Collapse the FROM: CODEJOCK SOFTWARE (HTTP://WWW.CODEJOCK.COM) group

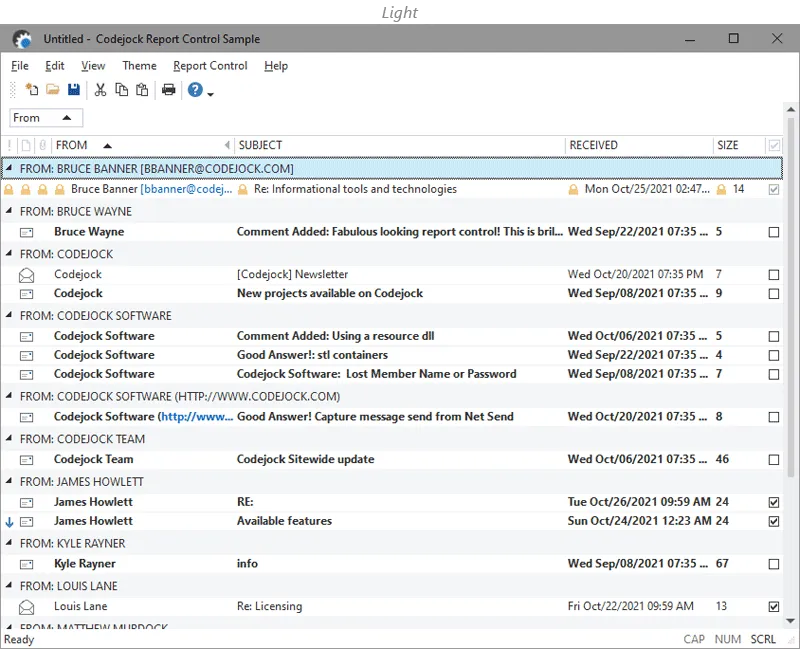(x=9, y=395)
